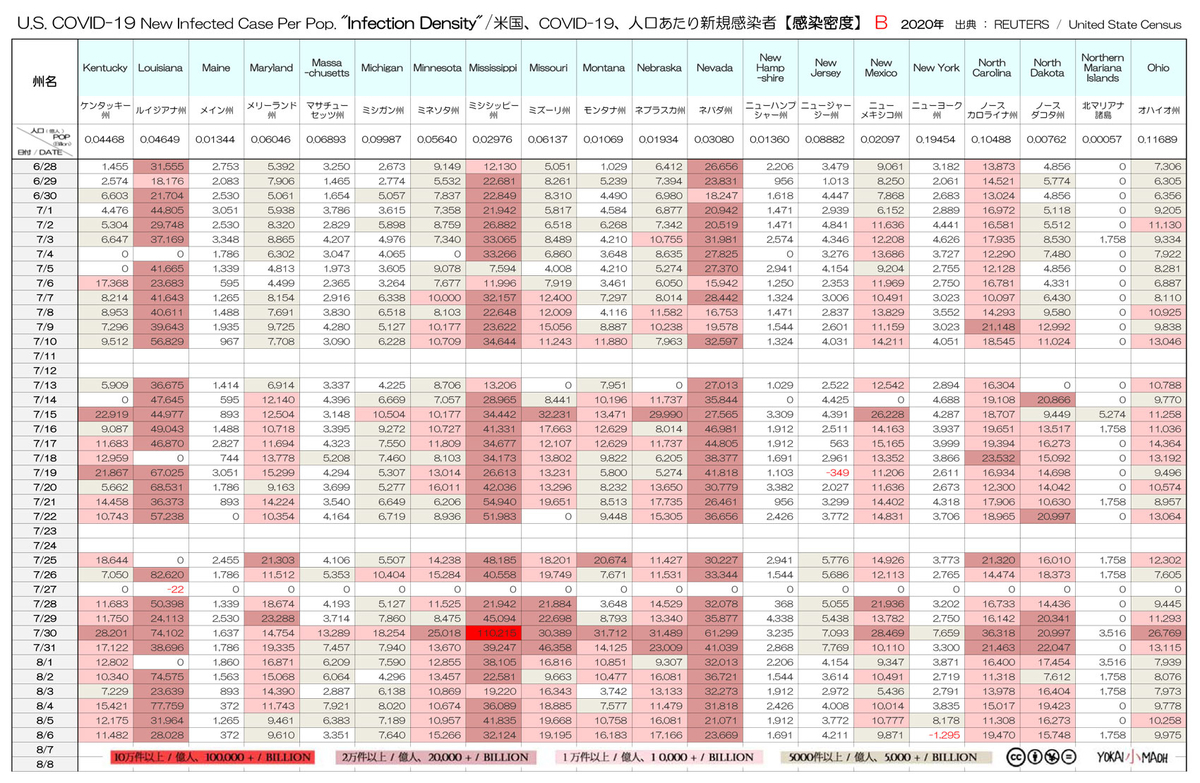Select the 7/4 date row label

[x=44, y=254]
